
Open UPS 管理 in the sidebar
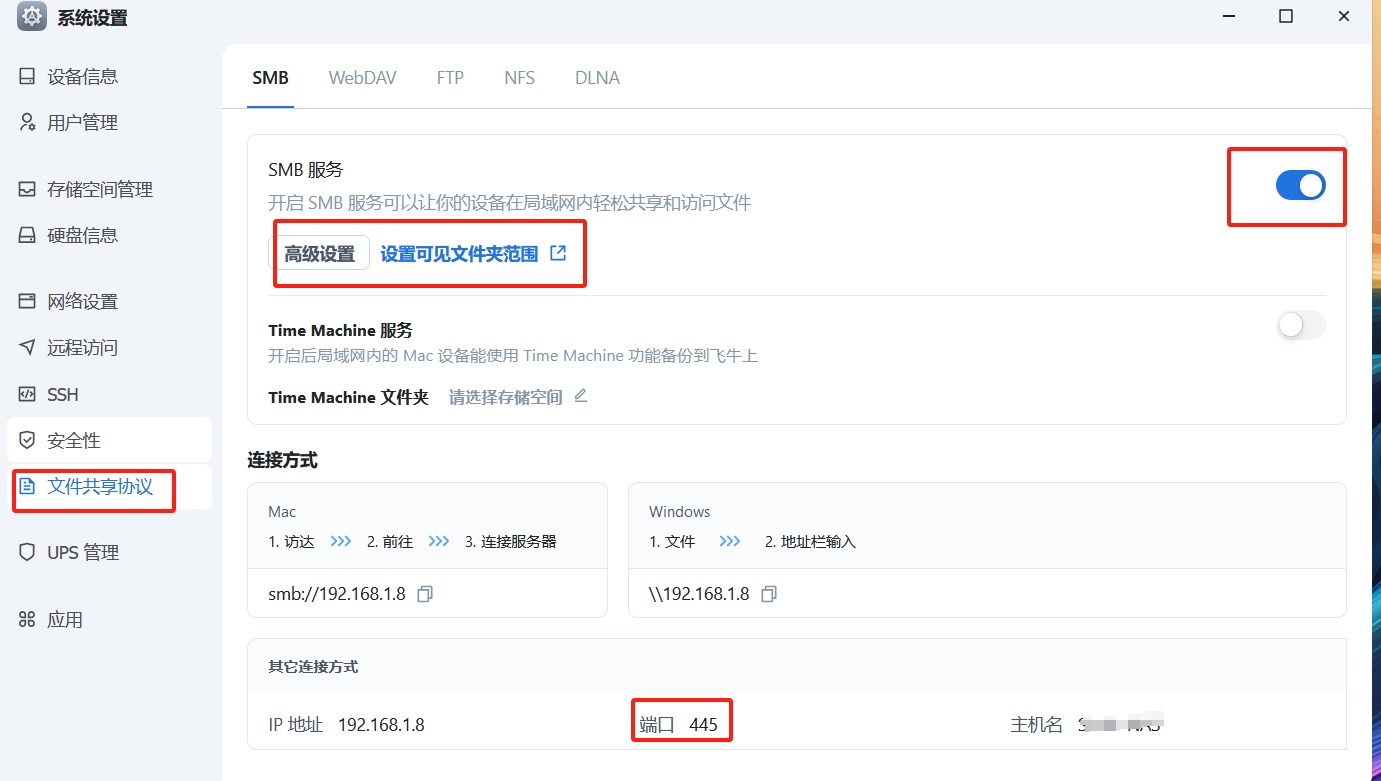click(x=109, y=553)
